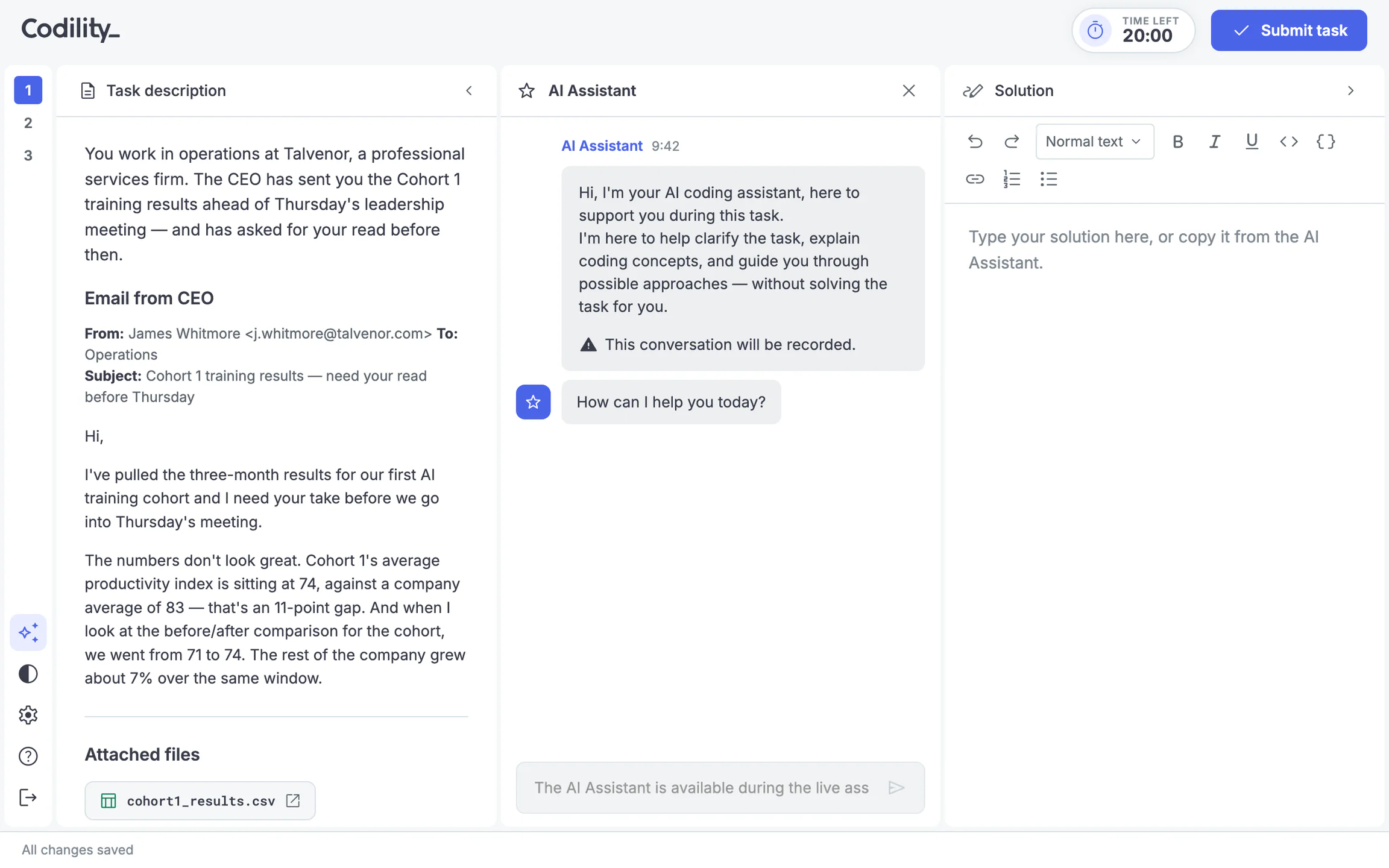Screen dimensions: 1389x868
Task: Toggle bold formatting
Action: tap(1177, 142)
